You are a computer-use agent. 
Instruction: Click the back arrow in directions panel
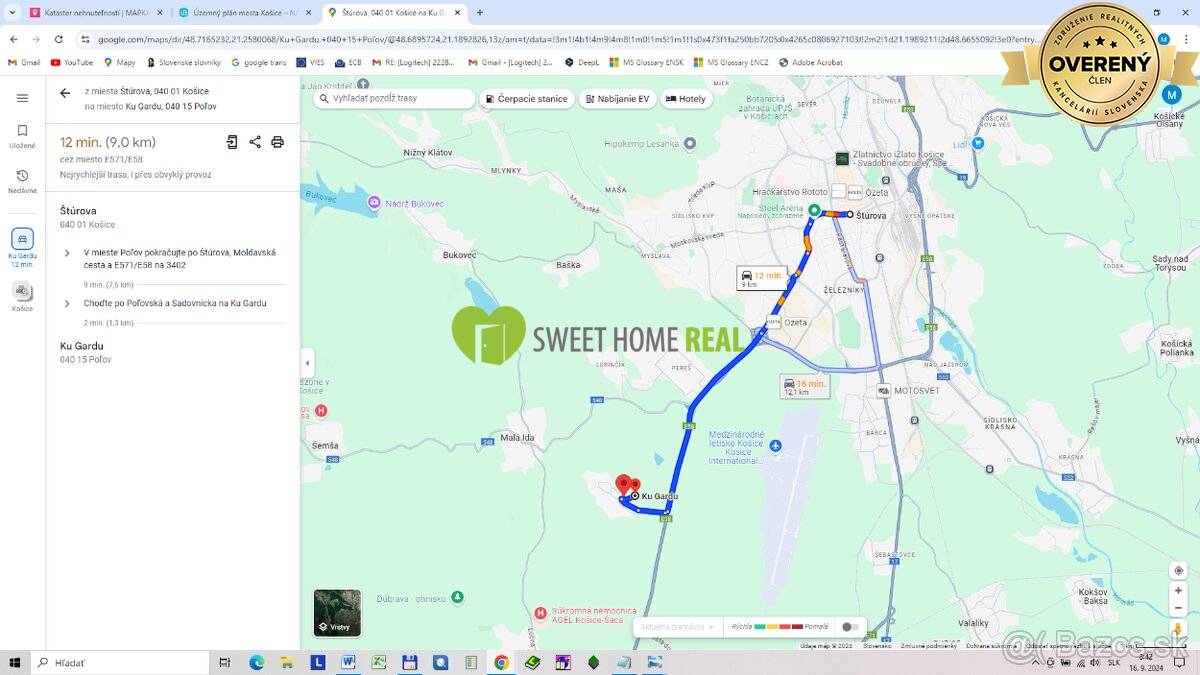pyautogui.click(x=65, y=93)
